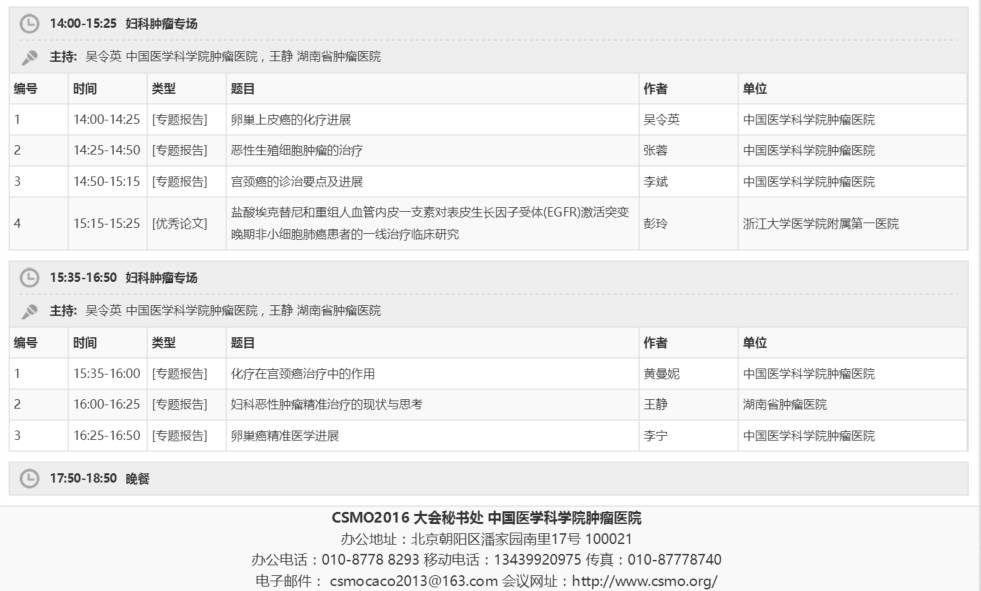Select author 李斌
Screen dimensions: 981x591
[x=656, y=182]
